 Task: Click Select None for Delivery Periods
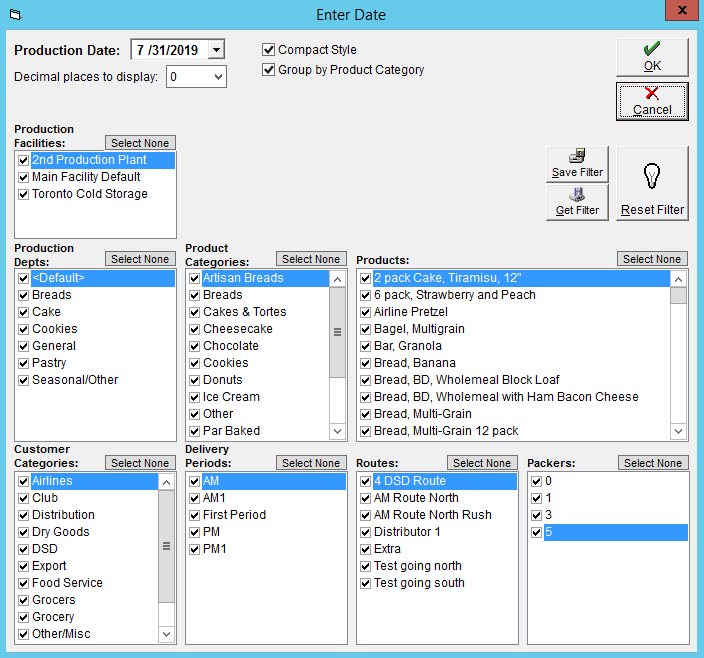[311, 463]
